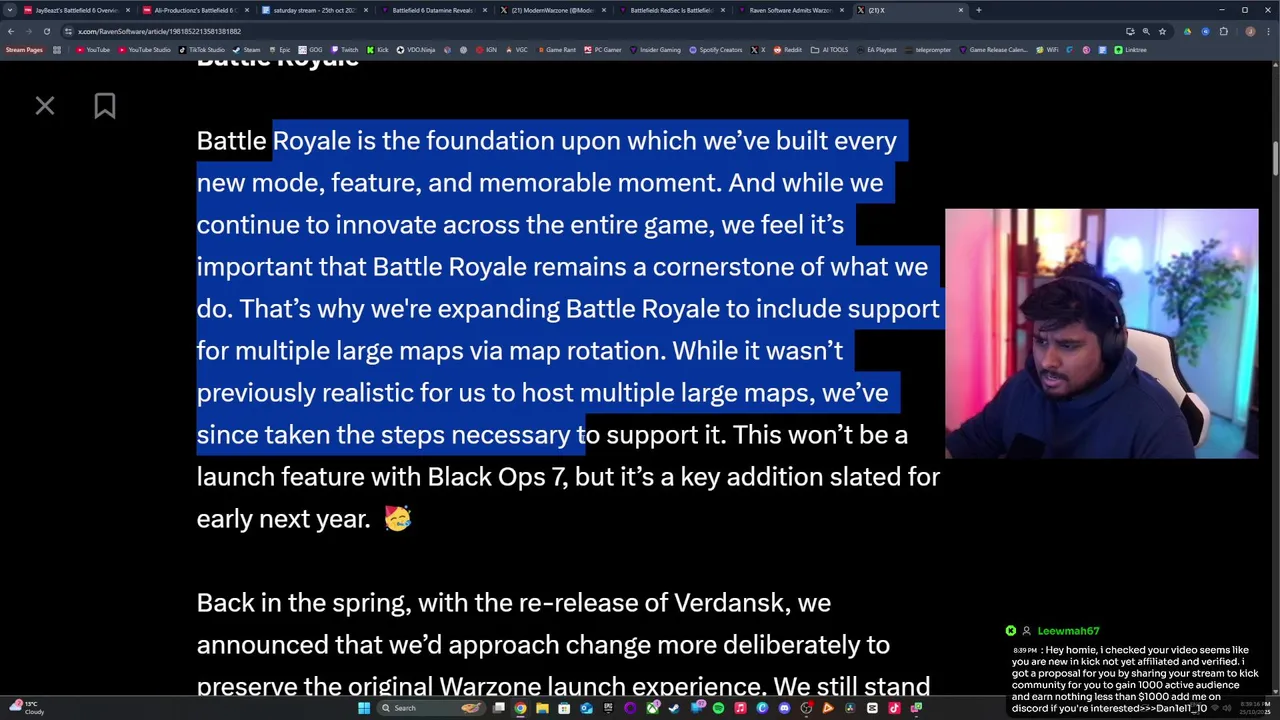Open the Linktree bookmark
Screen dimensions: 1280x720
click(1131, 50)
